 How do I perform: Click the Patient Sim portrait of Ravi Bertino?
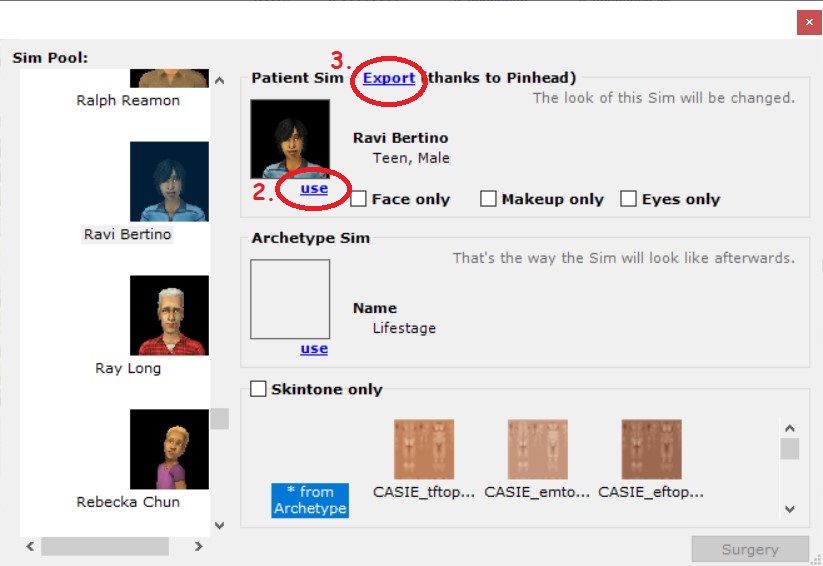tap(290, 139)
